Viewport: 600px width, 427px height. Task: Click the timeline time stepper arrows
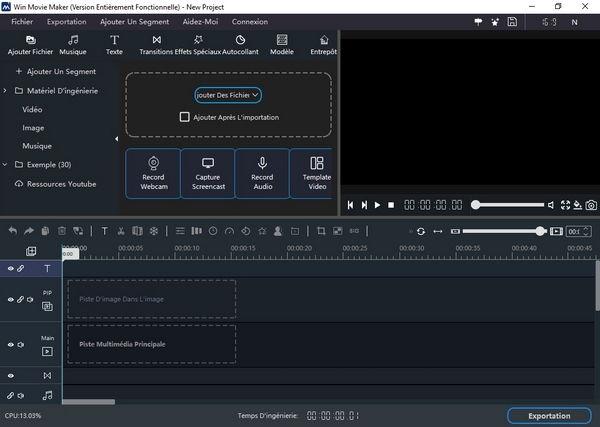tap(585, 231)
